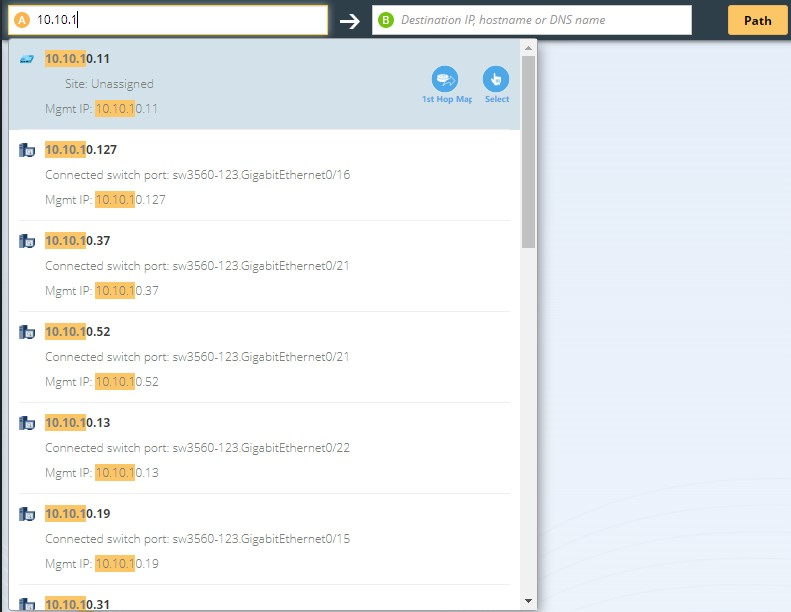The height and width of the screenshot is (612, 791).
Task: Click the orange A source marker icon
Action: (22, 20)
